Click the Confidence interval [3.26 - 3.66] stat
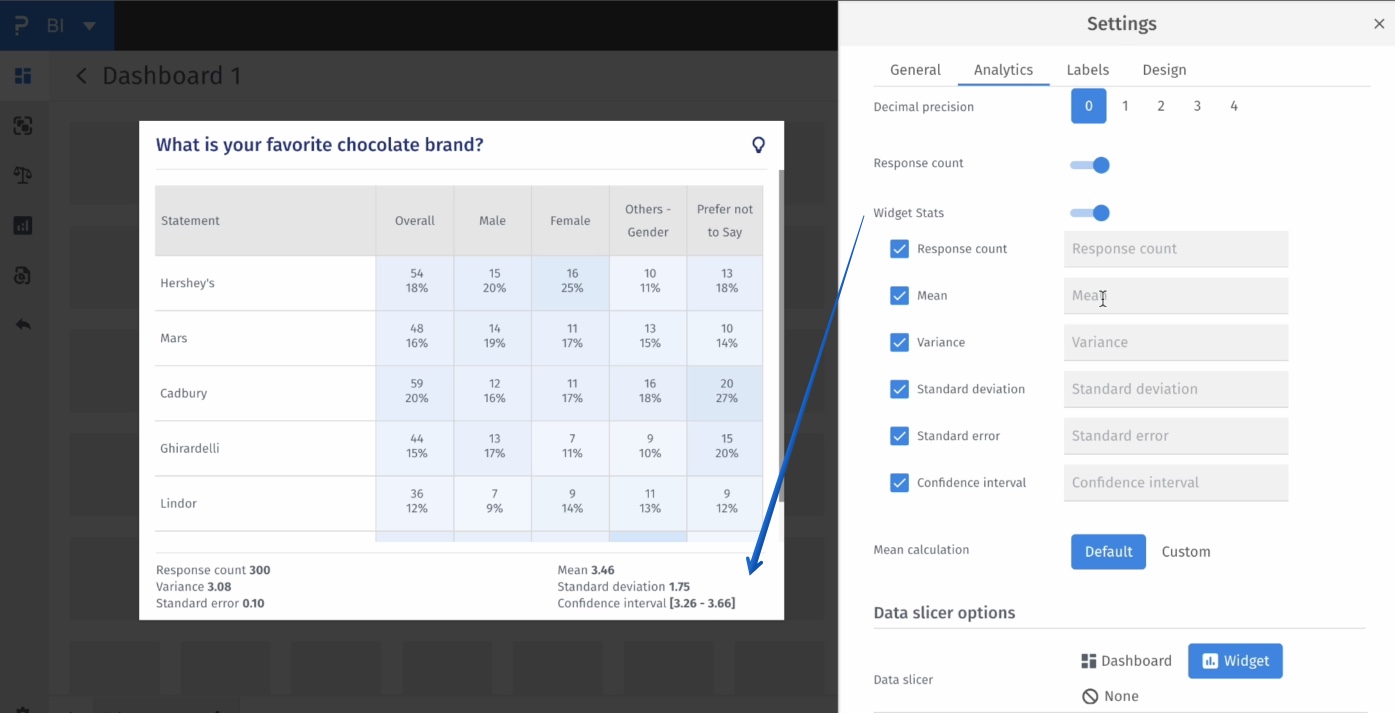 tap(646, 603)
